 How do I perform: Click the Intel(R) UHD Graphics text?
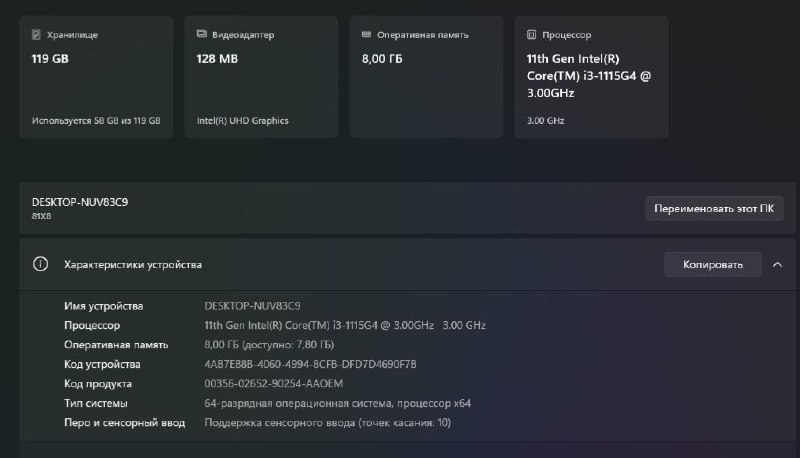[x=242, y=121]
